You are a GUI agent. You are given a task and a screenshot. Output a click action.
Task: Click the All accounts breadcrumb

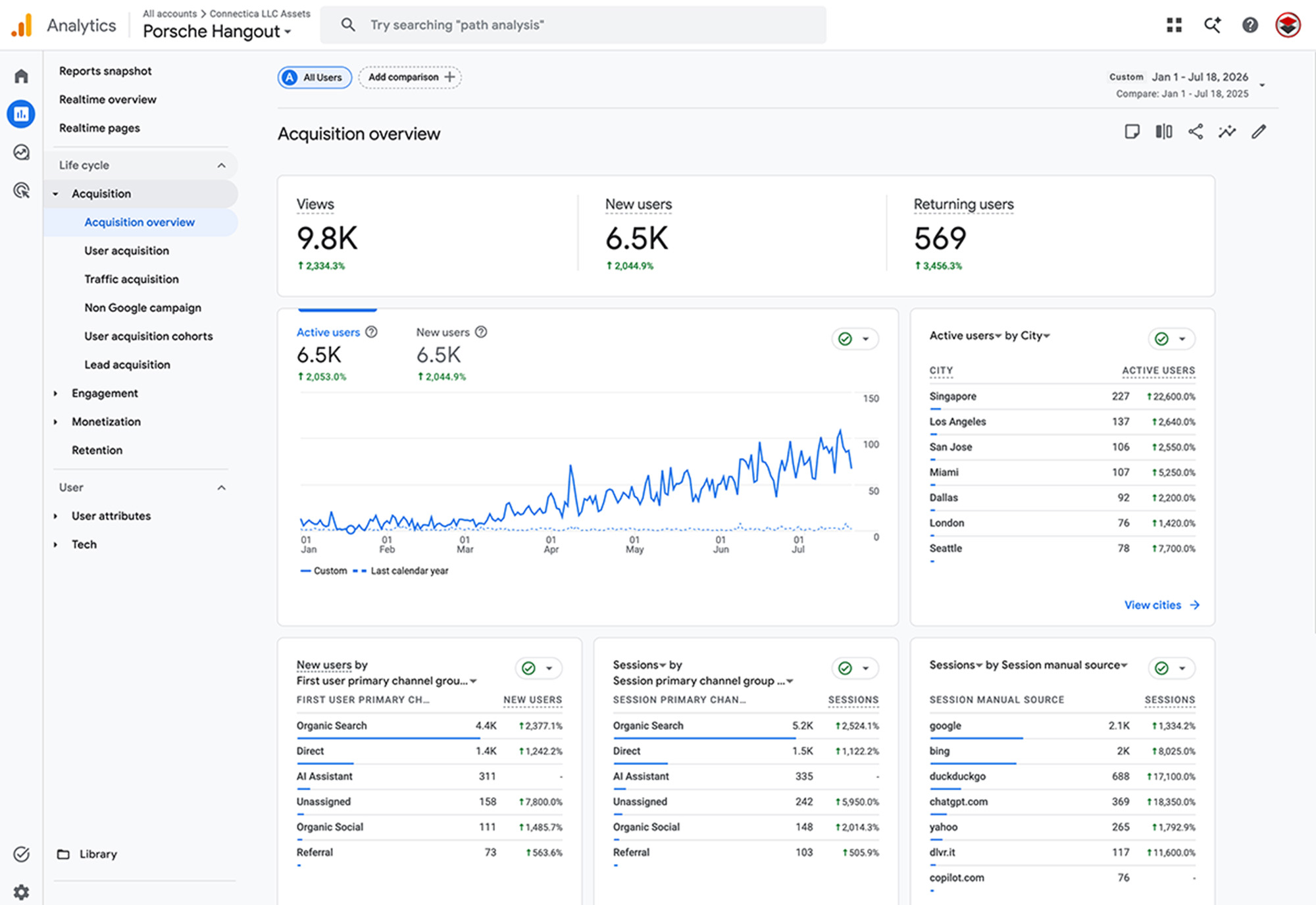170,13
